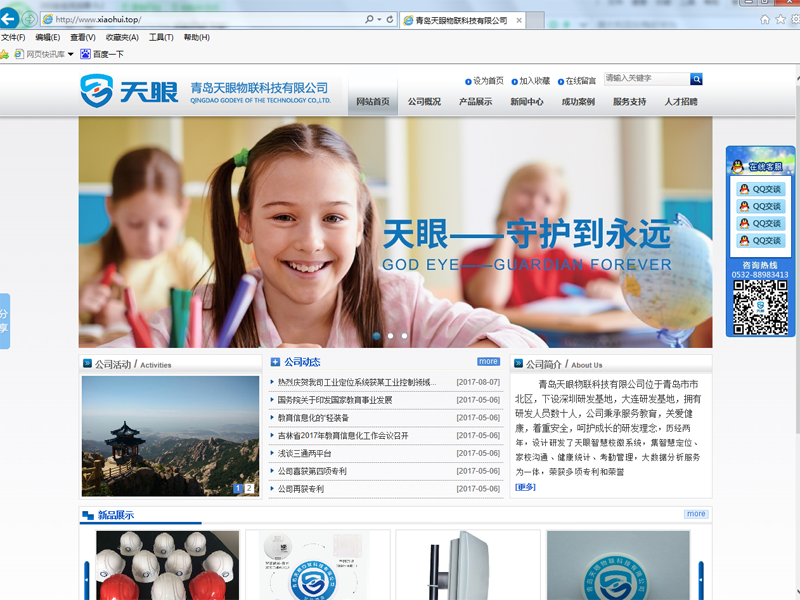Click the blue plus icon beside 公司动态
The width and height of the screenshot is (800, 600).
coord(275,362)
